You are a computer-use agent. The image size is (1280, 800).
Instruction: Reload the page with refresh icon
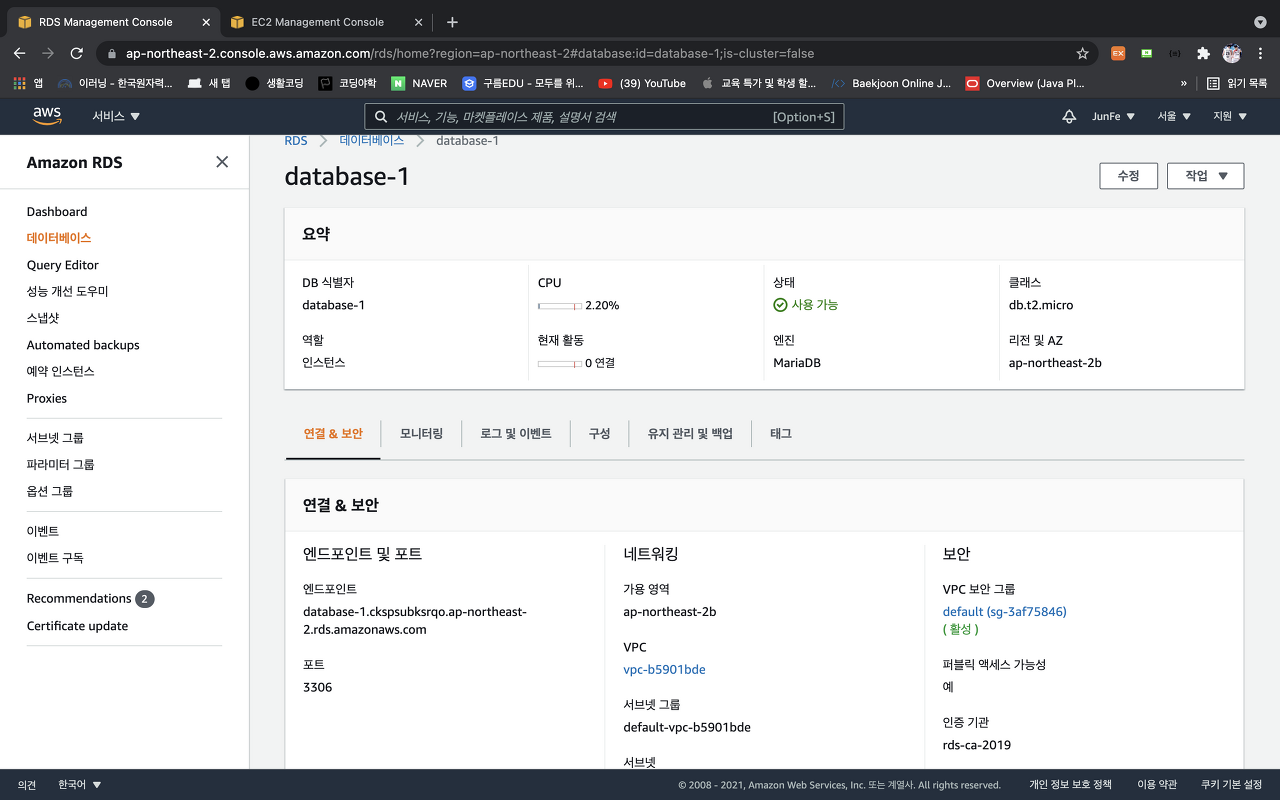click(77, 53)
